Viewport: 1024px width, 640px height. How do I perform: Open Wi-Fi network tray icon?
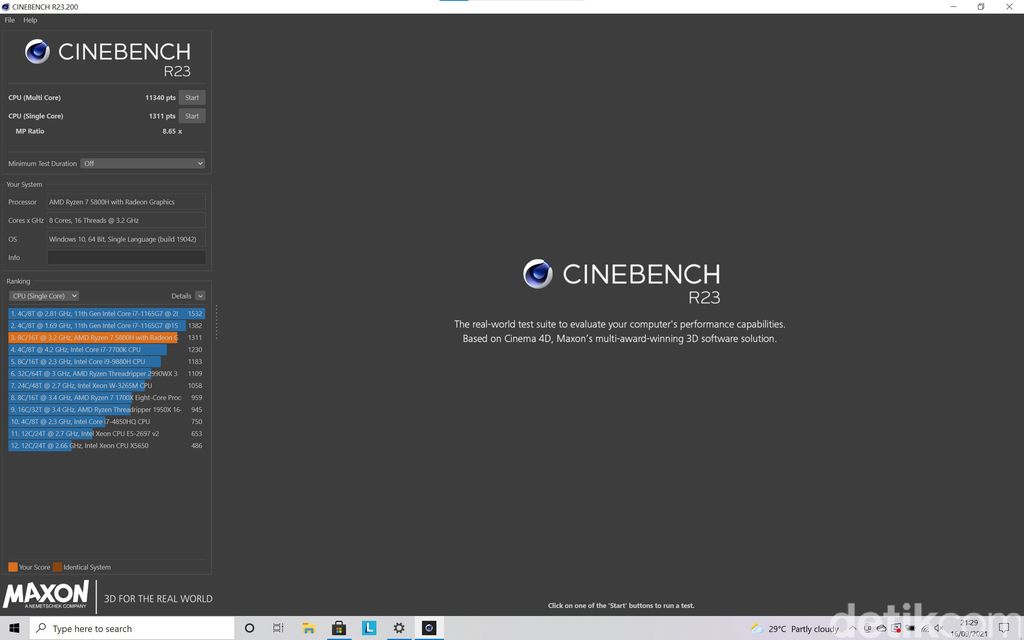click(x=925, y=628)
